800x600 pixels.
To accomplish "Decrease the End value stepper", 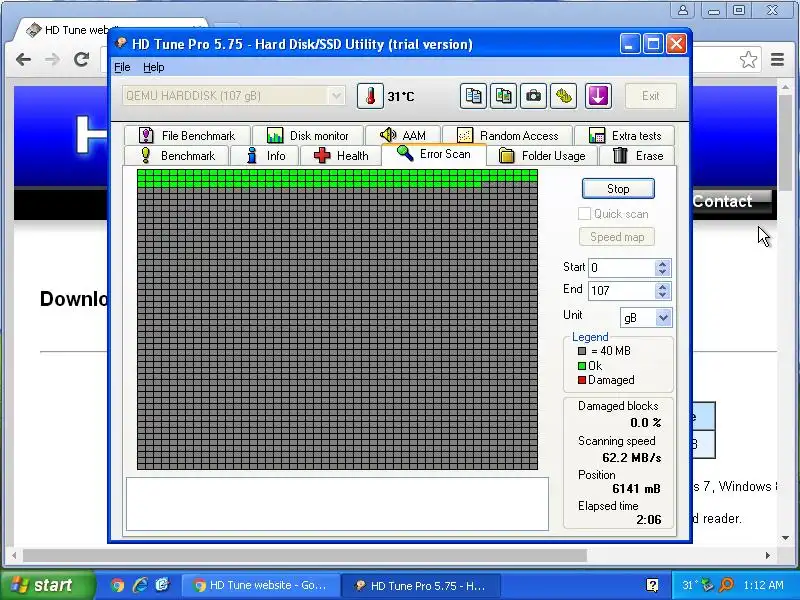I will coord(662,295).
